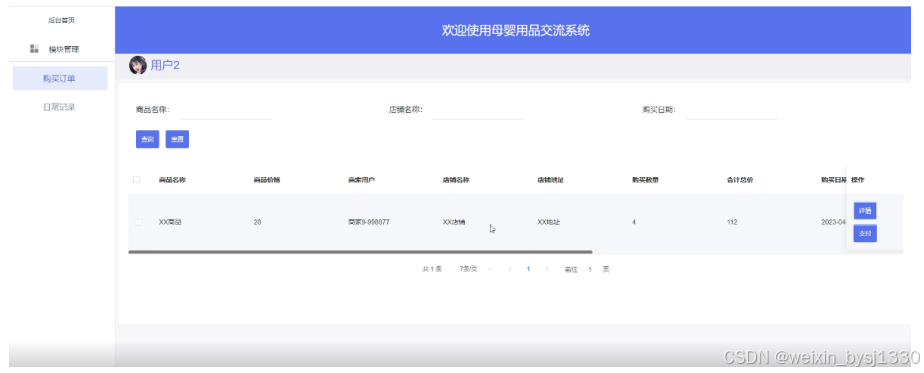The image size is (924, 373).
Task: Click the XX地址 cell
Action: pyautogui.click(x=549, y=222)
